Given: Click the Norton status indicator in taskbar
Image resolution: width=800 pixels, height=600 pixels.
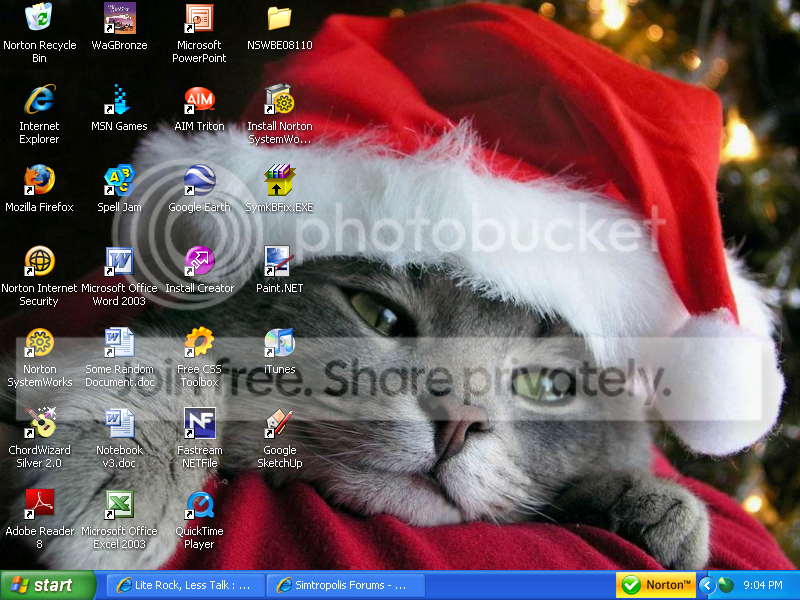Looking at the screenshot, I should click(656, 585).
